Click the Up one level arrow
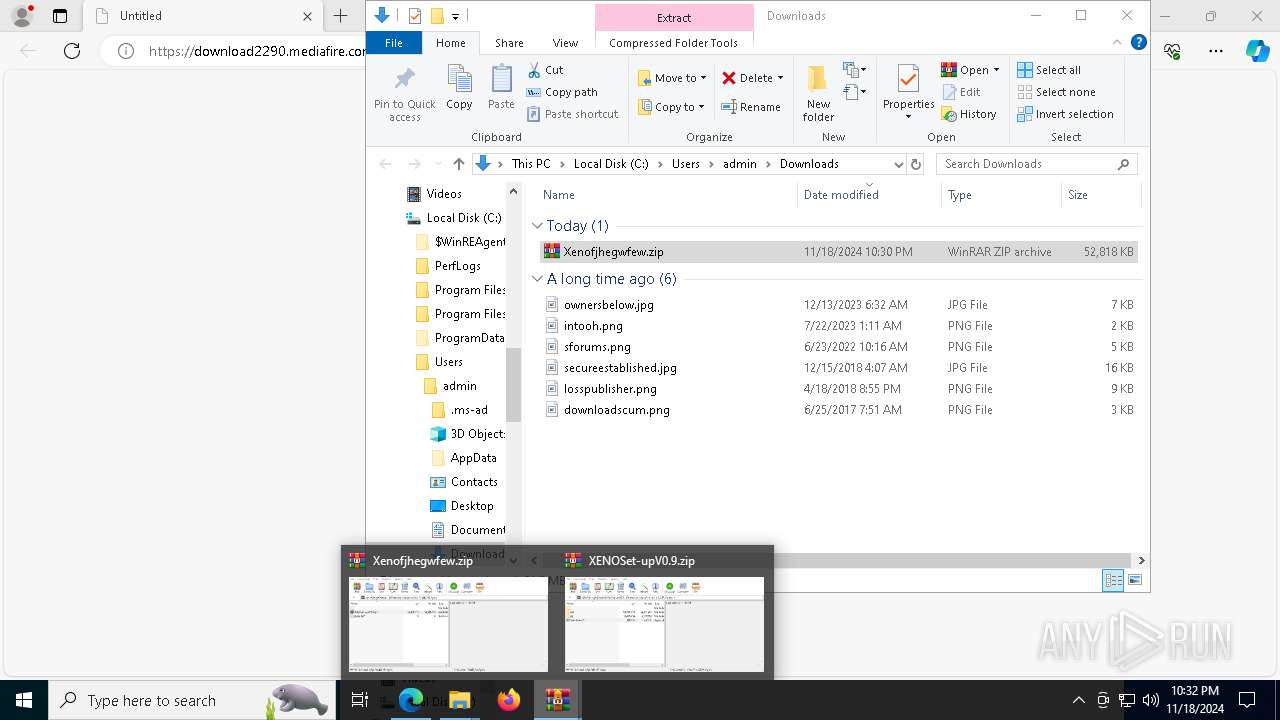 coord(458,164)
